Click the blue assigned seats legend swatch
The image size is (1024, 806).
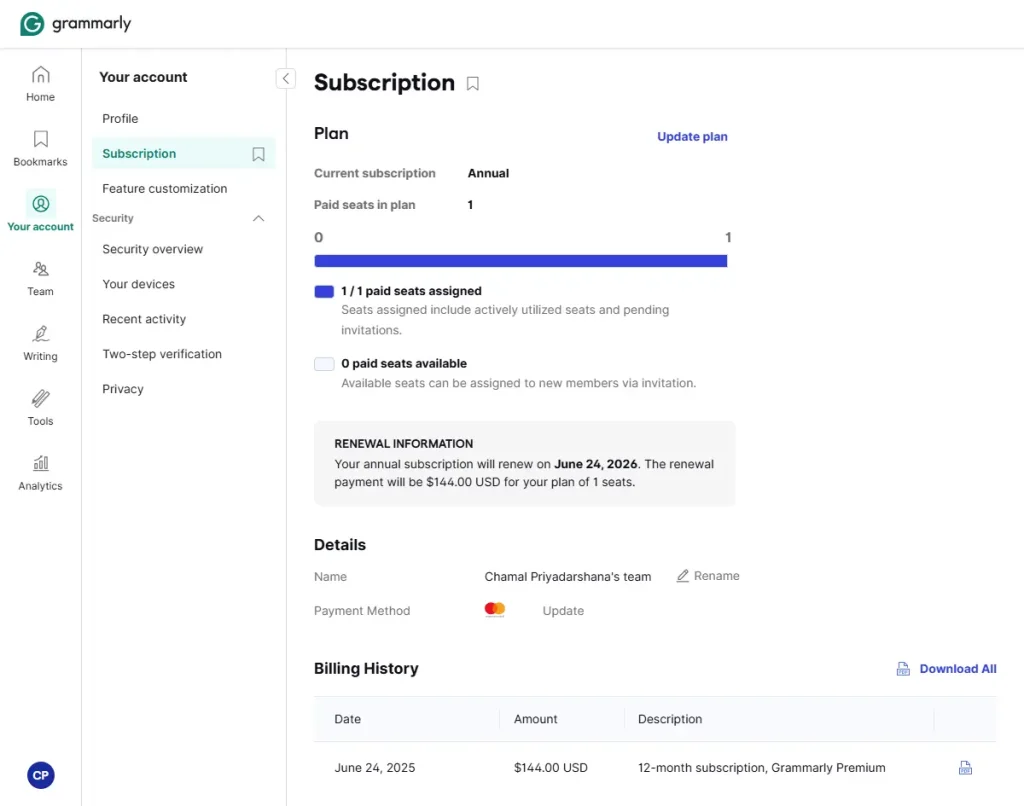pos(324,292)
